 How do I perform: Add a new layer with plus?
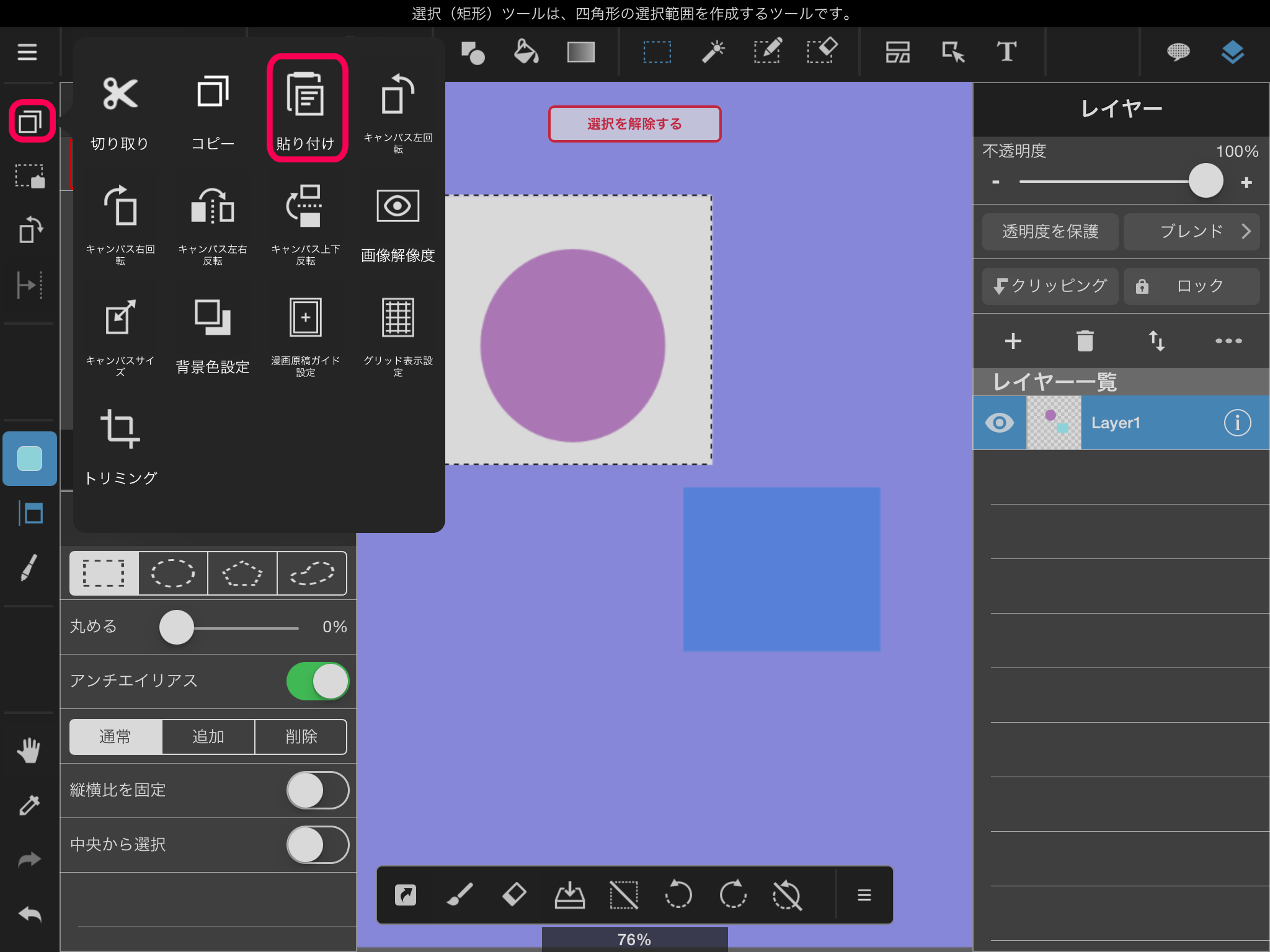click(x=1013, y=341)
